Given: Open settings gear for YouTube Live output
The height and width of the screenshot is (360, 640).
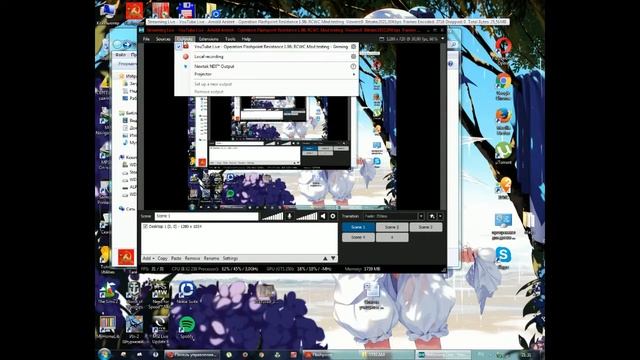Looking at the screenshot, I should point(353,47).
